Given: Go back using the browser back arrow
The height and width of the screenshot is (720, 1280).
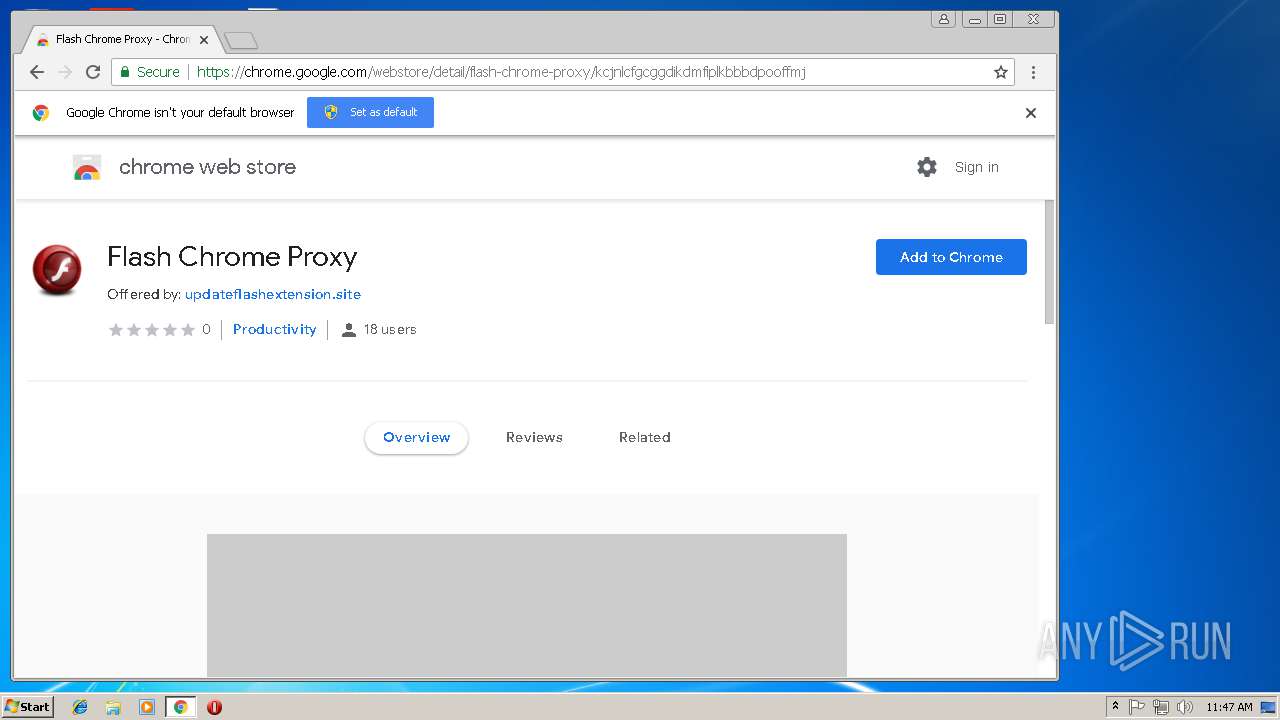Looking at the screenshot, I should (x=37, y=72).
